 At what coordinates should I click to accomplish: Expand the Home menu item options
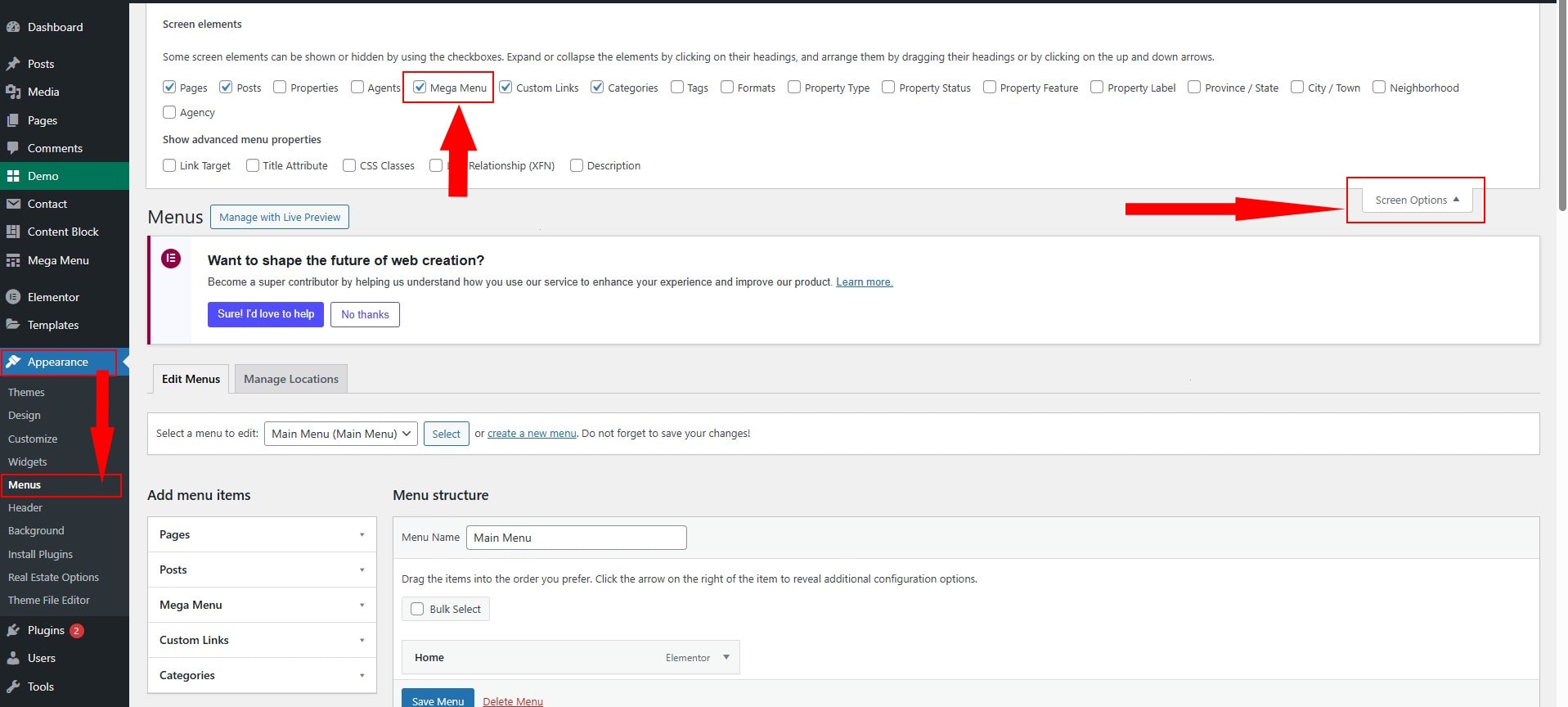click(x=726, y=657)
